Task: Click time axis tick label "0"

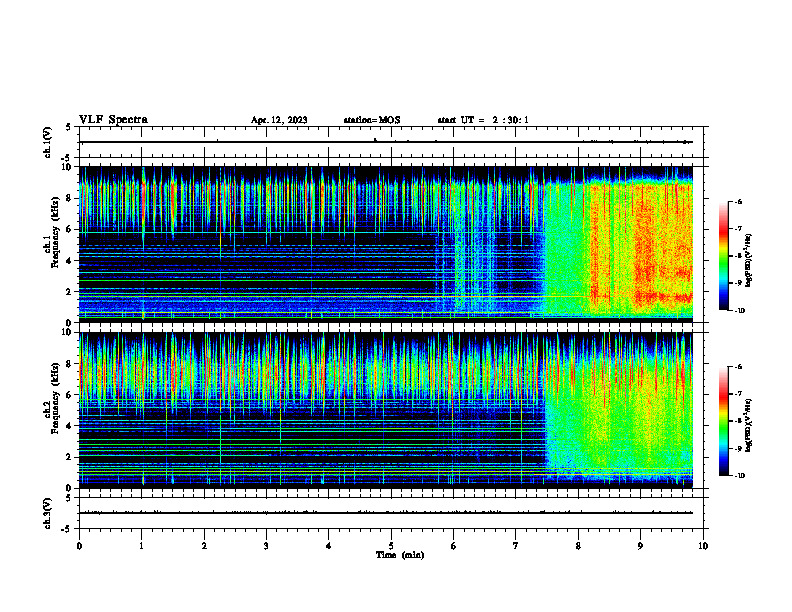Action: 79,546
